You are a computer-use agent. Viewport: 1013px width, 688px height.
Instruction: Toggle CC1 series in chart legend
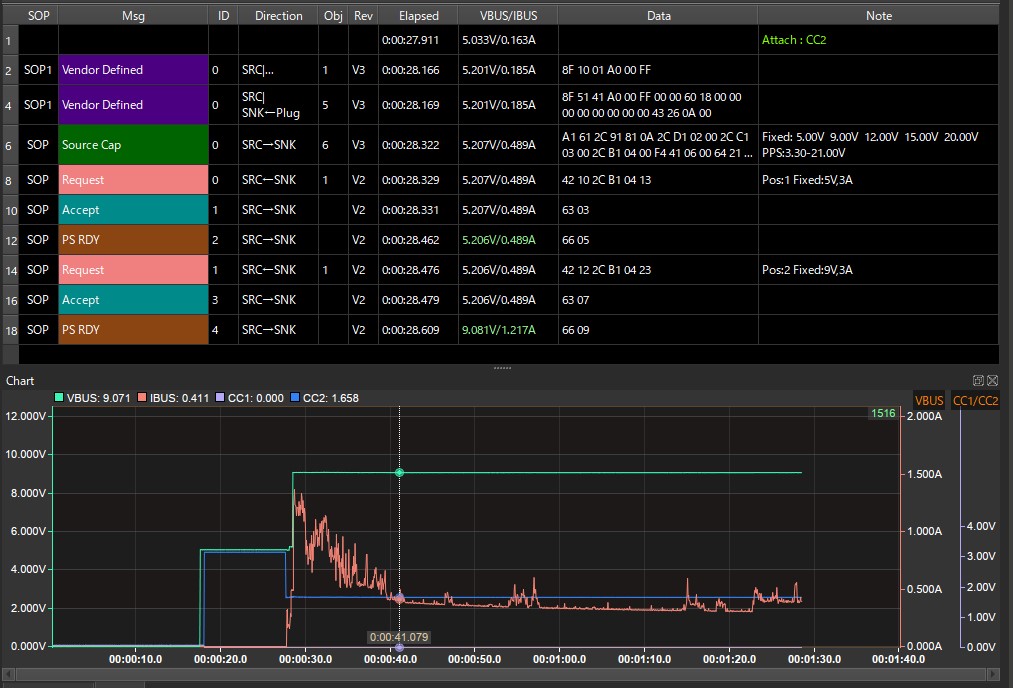(249, 398)
